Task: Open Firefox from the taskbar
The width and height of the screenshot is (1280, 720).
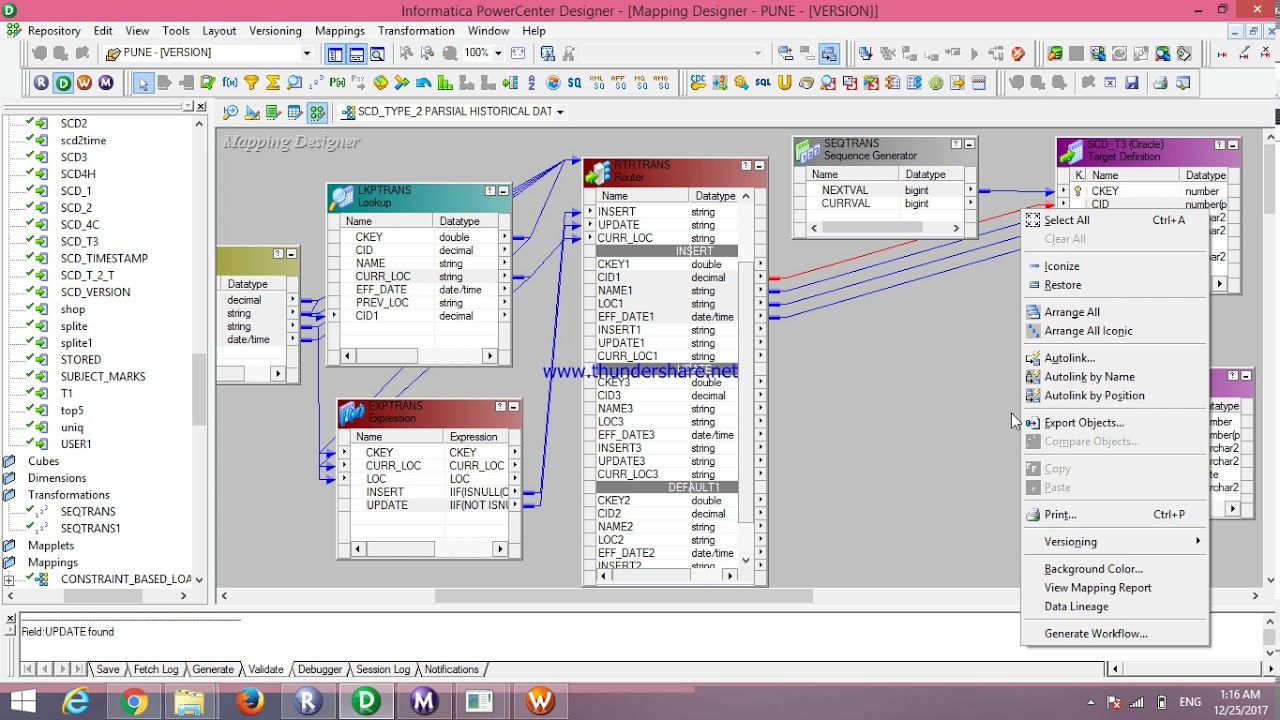Action: pyautogui.click(x=250, y=702)
